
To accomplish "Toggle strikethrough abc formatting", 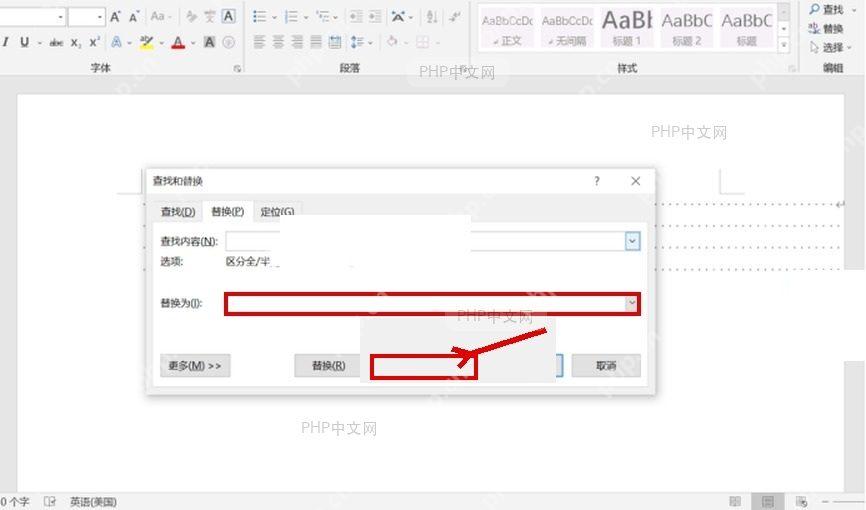I will [x=56, y=43].
